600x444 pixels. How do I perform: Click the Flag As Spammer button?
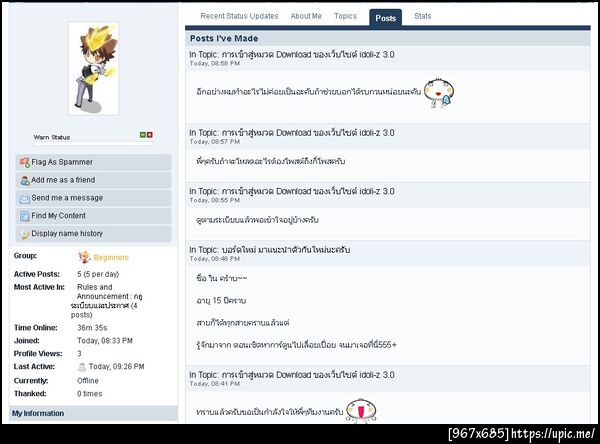pyautogui.click(x=93, y=162)
